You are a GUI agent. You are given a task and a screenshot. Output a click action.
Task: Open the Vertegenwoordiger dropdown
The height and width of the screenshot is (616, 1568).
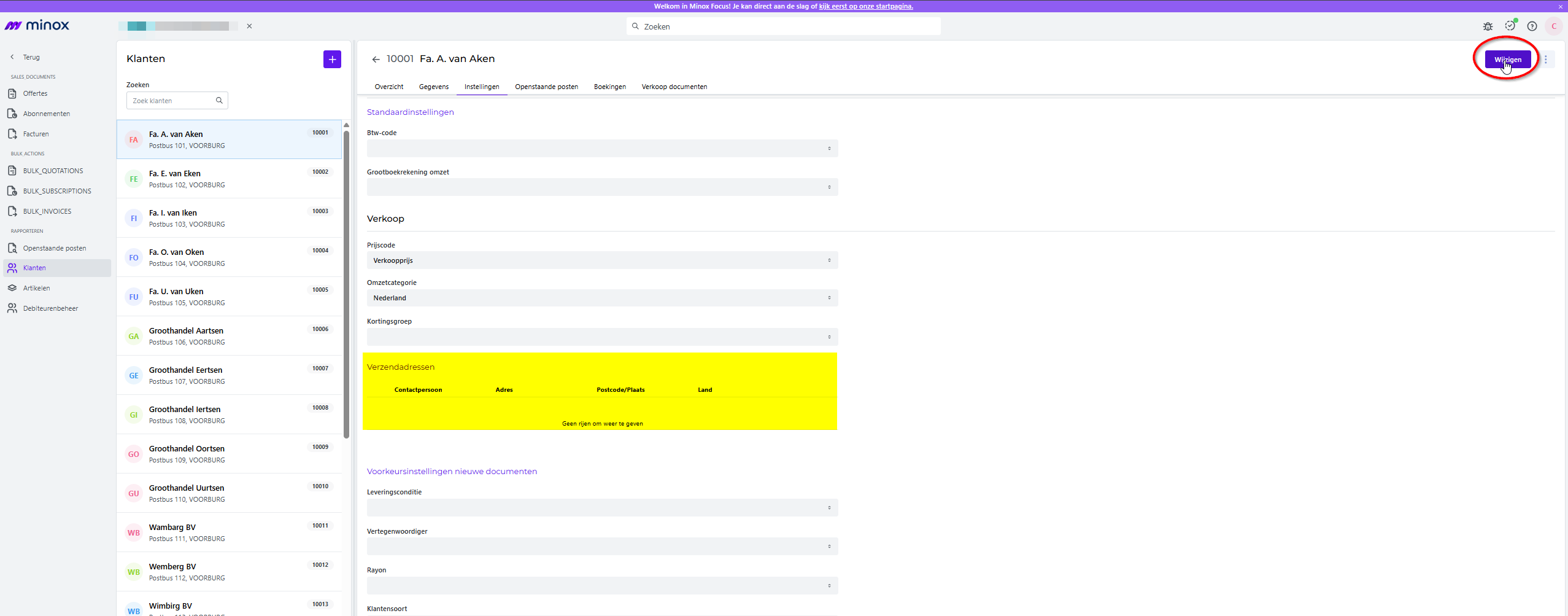point(602,547)
